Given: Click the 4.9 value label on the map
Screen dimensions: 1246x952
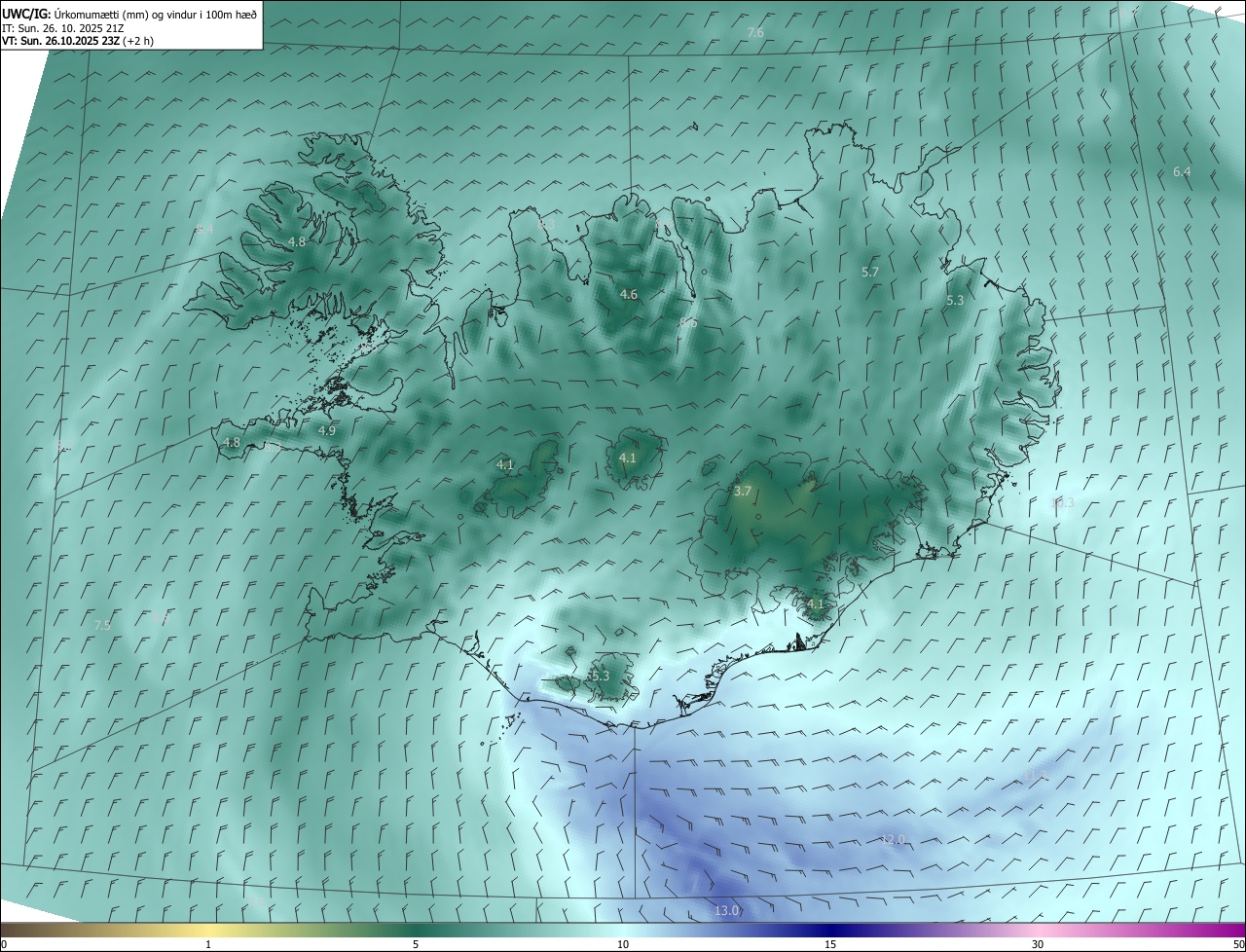Looking at the screenshot, I should pyautogui.click(x=327, y=430).
